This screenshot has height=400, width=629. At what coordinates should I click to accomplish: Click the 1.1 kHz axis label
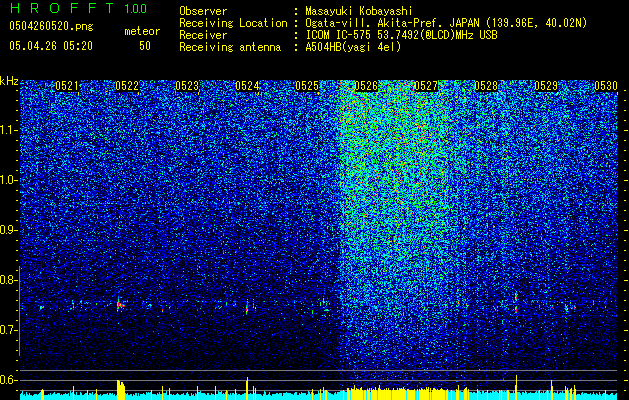pyautogui.click(x=8, y=130)
